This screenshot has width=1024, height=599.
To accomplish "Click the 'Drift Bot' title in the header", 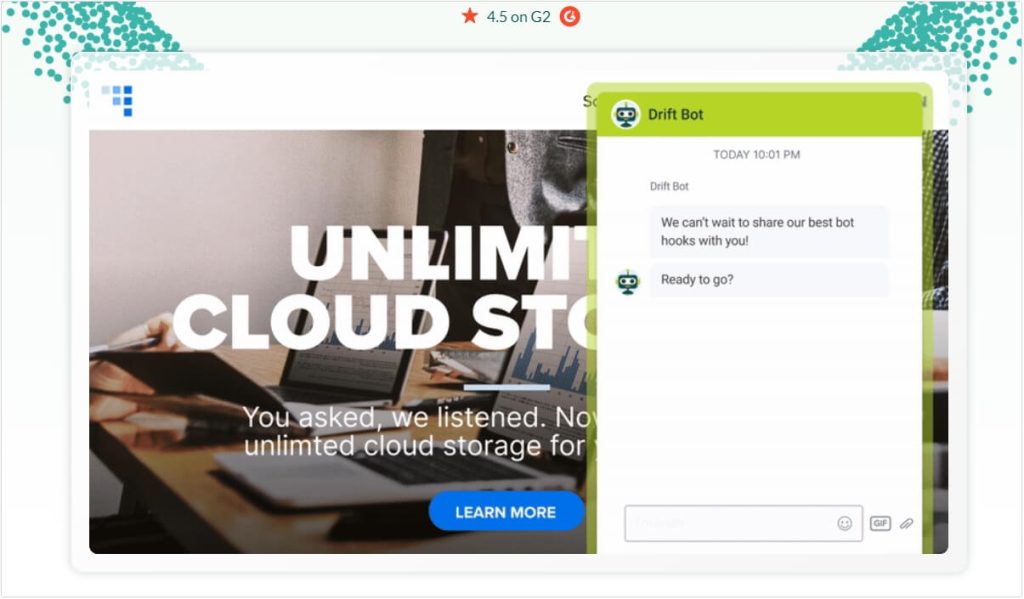I will pos(676,114).
